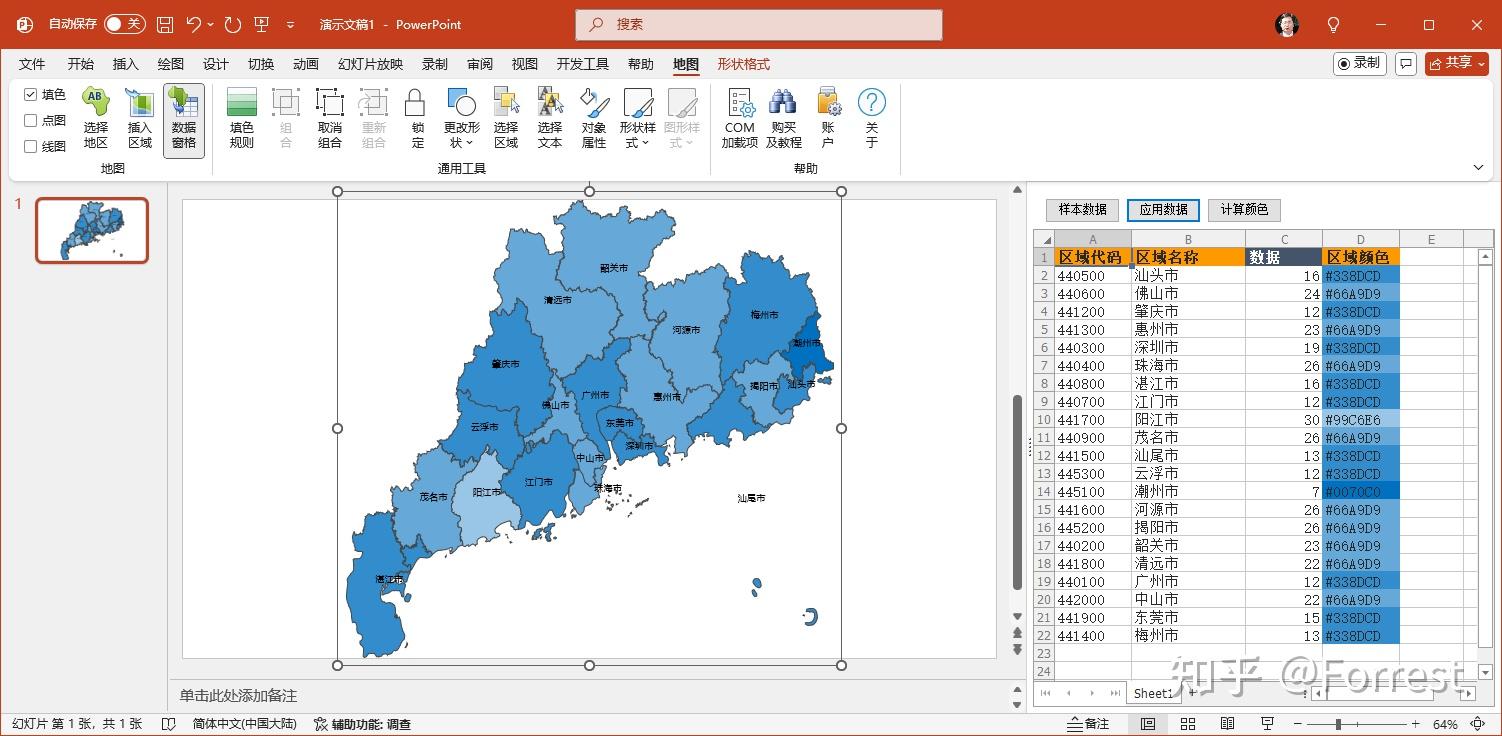The width and height of the screenshot is (1502, 736).
Task: Collapse the ribbon via the chevron
Action: pos(1479,167)
